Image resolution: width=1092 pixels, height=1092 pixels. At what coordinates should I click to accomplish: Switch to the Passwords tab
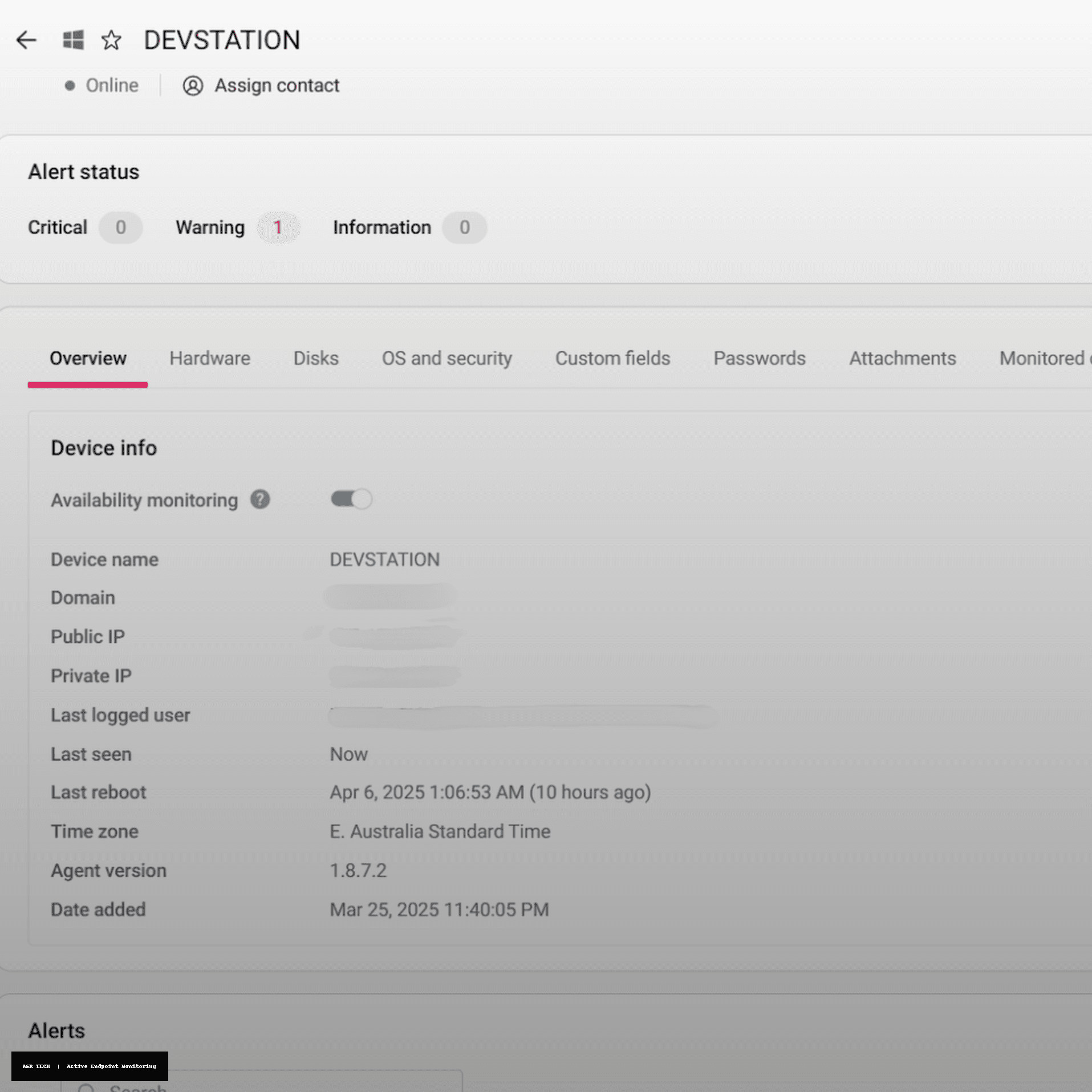[x=759, y=358]
